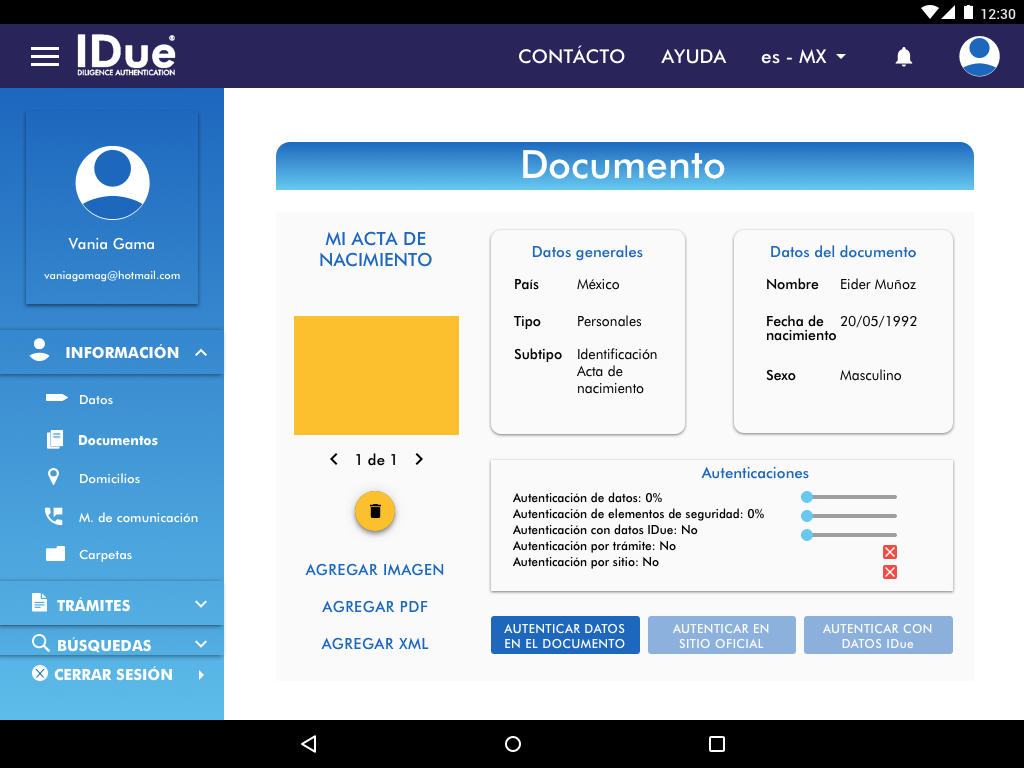Click the yellow document image thumbnail
Screen dimensions: 1024x768
pos(376,376)
